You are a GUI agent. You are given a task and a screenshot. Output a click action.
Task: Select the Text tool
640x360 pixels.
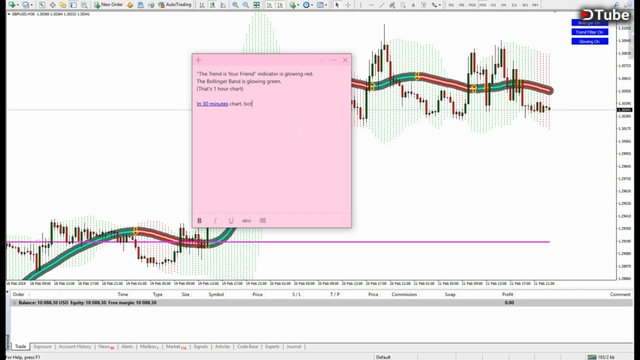[413, 5]
